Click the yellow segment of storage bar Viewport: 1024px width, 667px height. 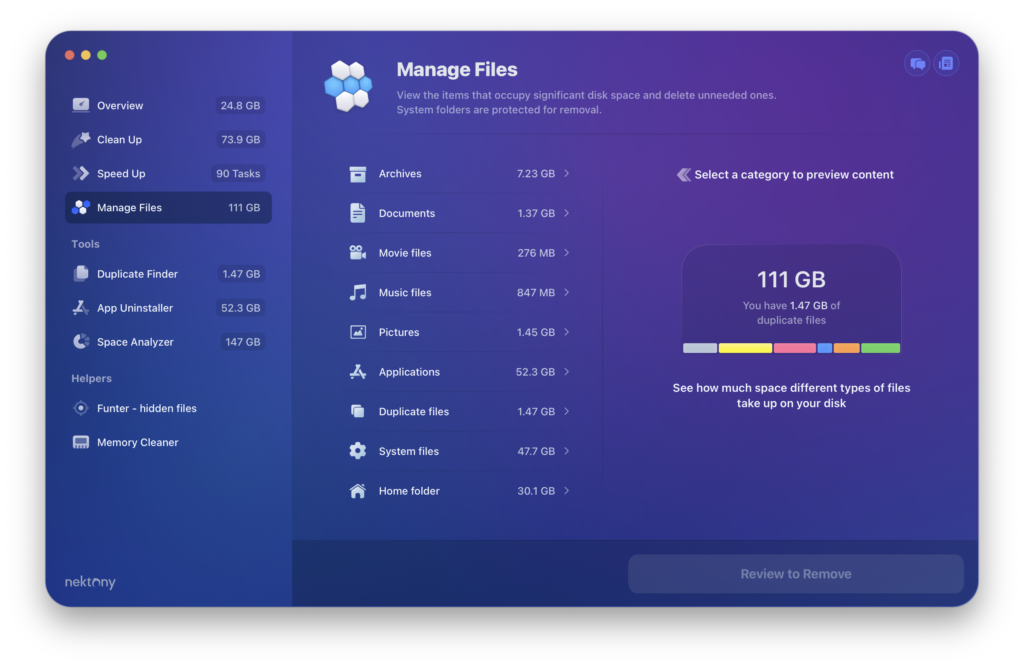coord(745,348)
